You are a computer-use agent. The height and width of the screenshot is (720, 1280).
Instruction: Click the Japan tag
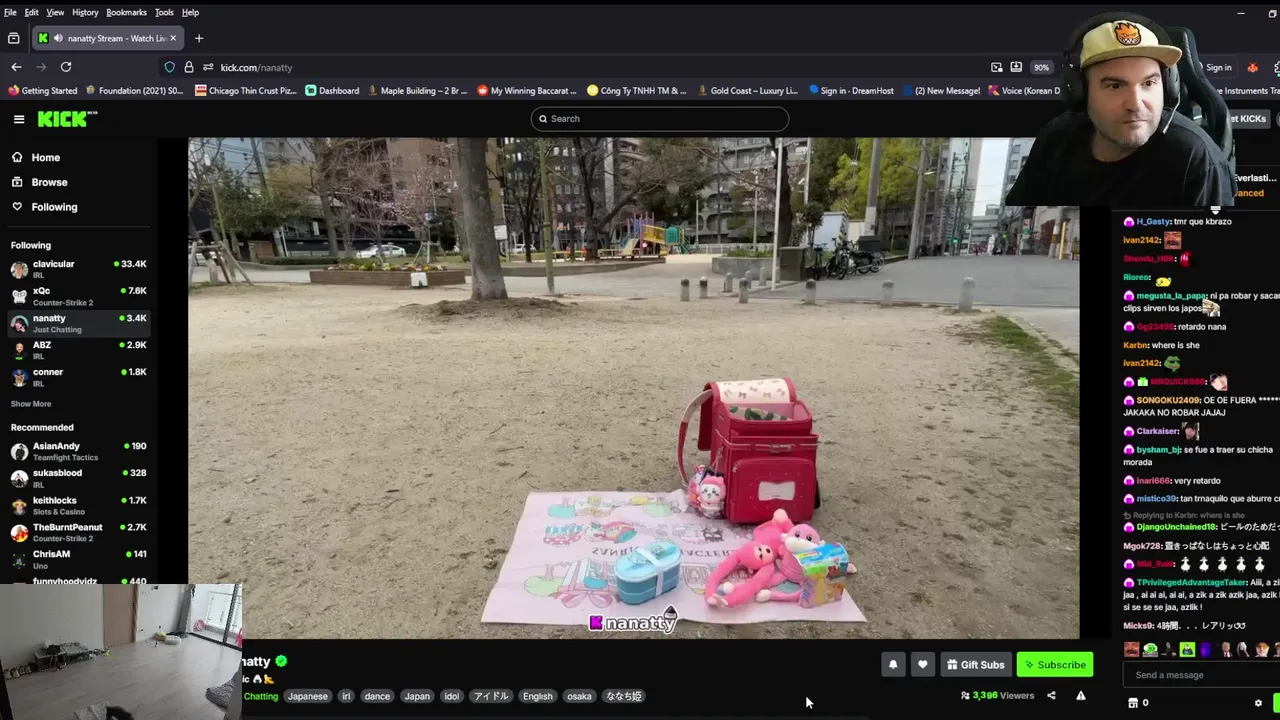click(417, 696)
